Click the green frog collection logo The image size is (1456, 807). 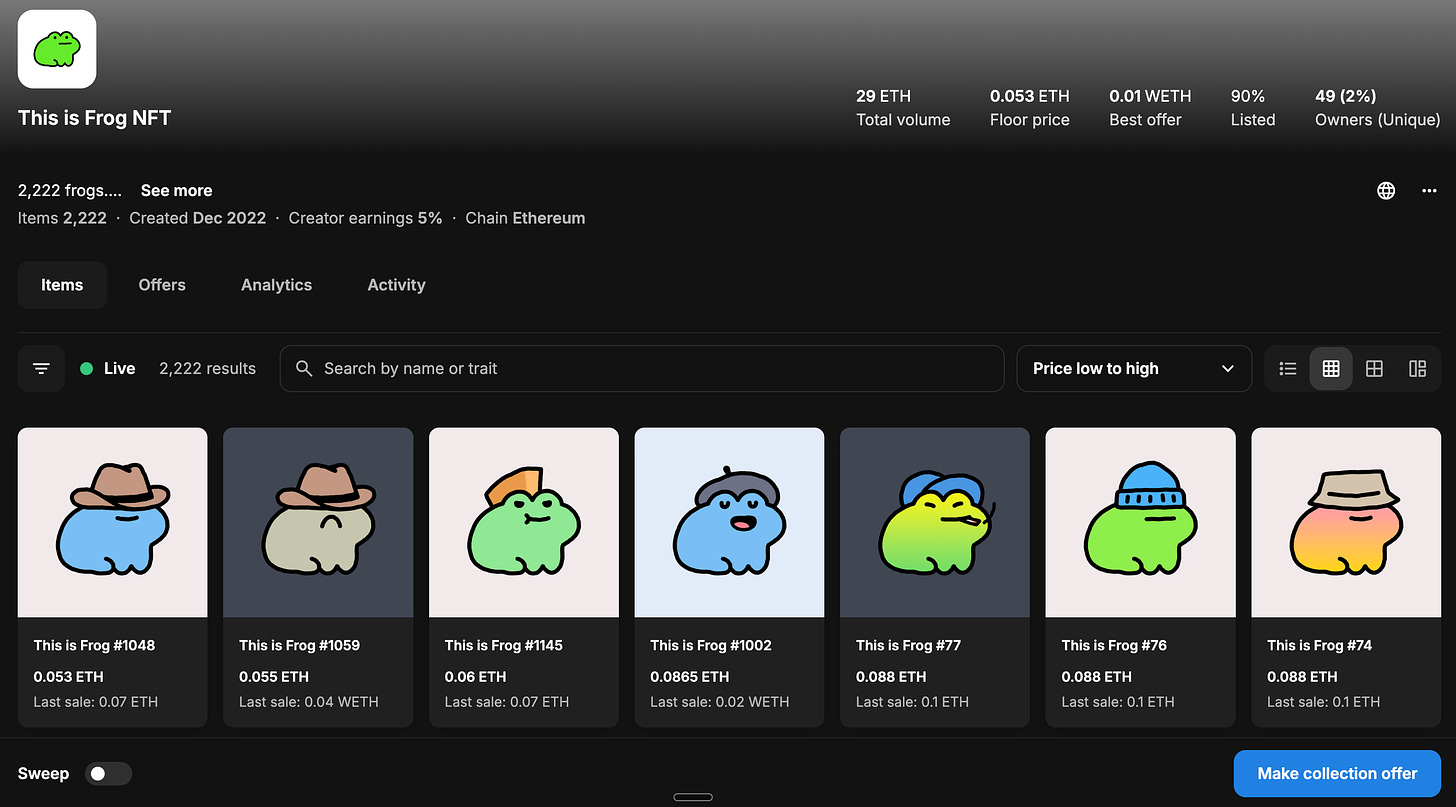57,49
